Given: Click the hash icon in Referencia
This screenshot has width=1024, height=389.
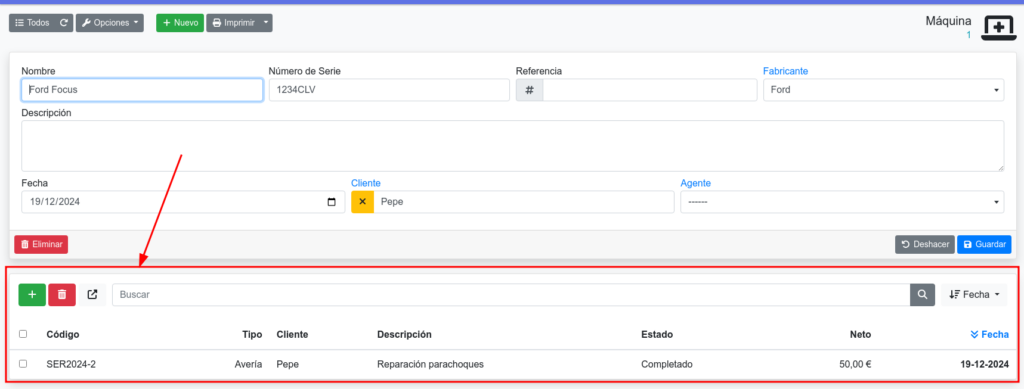Looking at the screenshot, I should click(x=530, y=90).
